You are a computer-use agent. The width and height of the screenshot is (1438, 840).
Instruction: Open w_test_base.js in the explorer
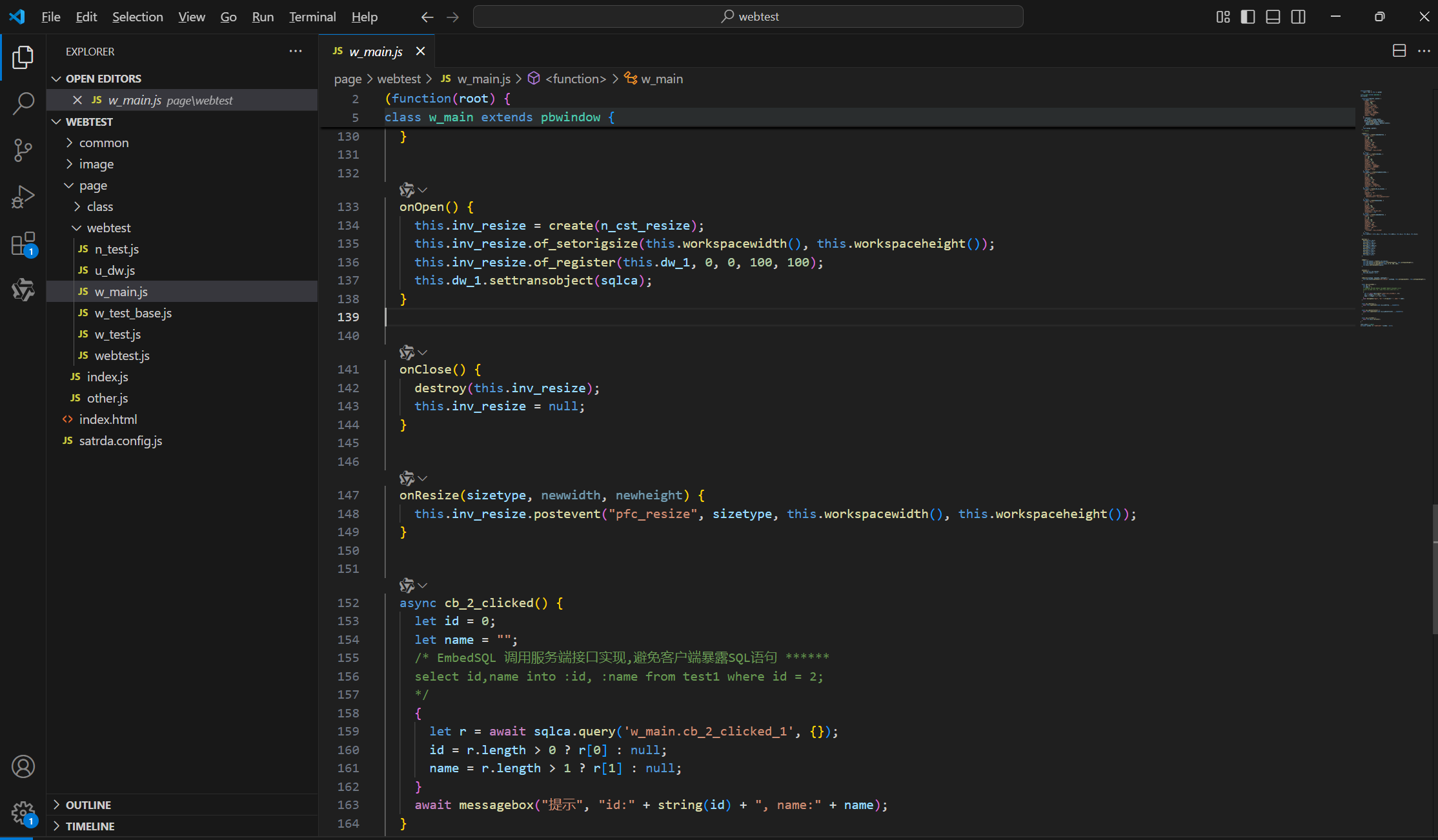tap(133, 313)
